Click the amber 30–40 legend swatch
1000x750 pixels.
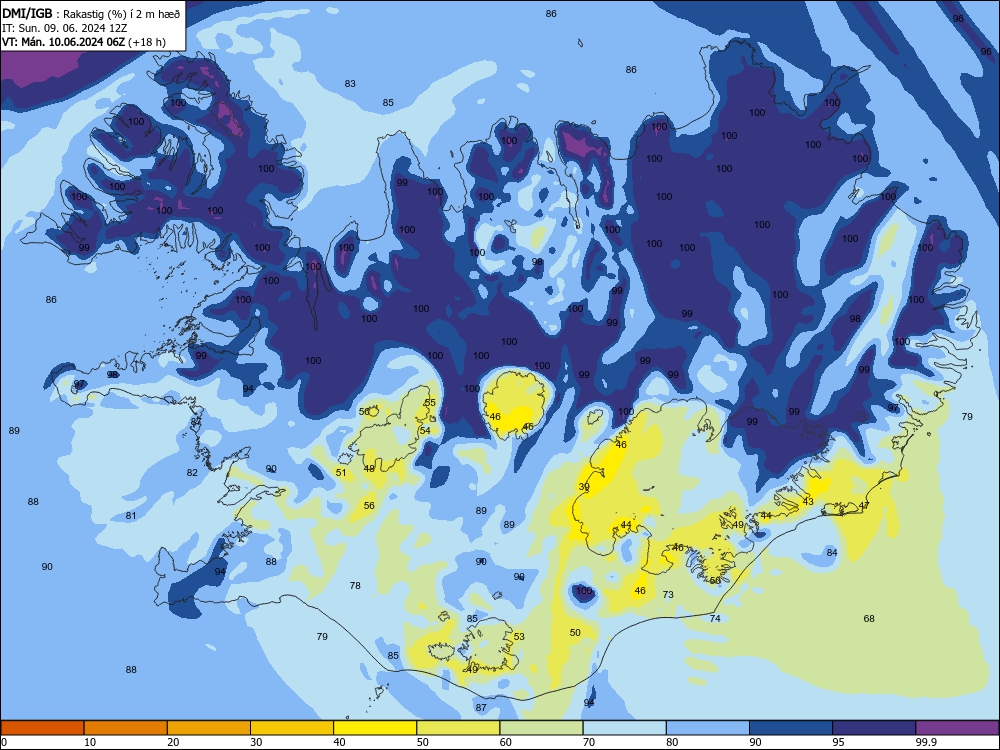tap(292, 728)
